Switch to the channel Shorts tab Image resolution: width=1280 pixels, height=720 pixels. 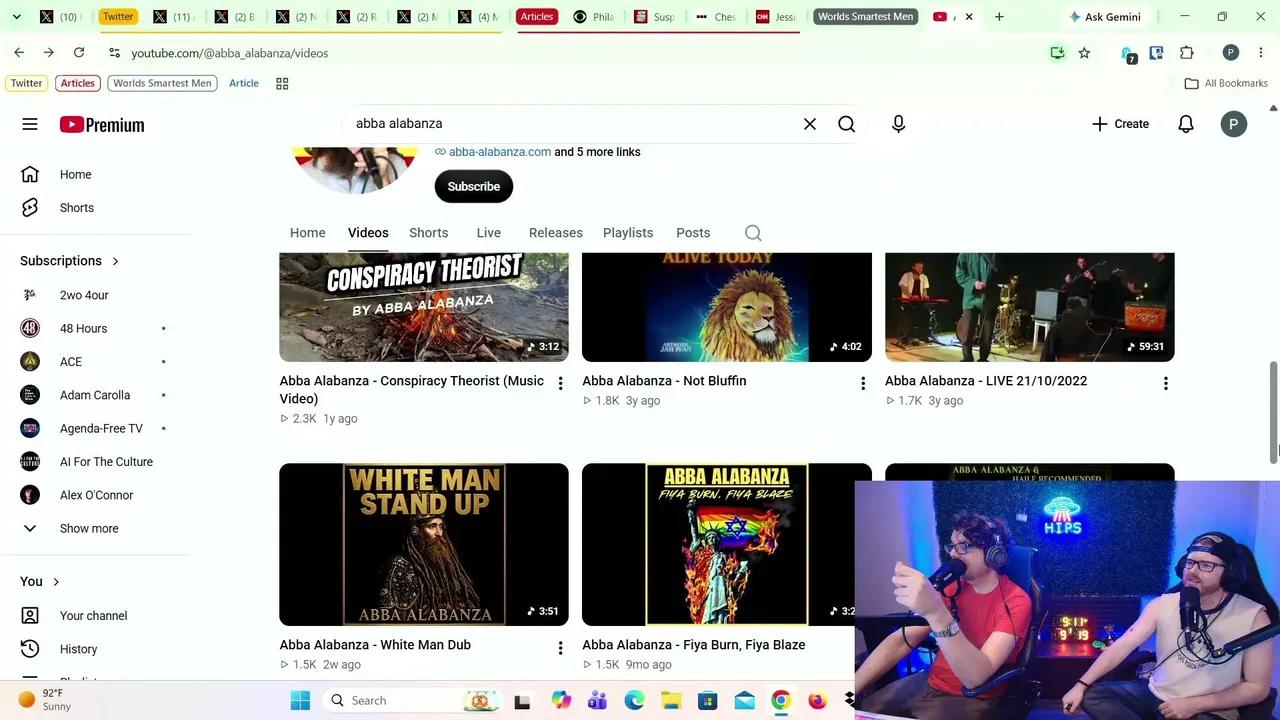coord(428,233)
